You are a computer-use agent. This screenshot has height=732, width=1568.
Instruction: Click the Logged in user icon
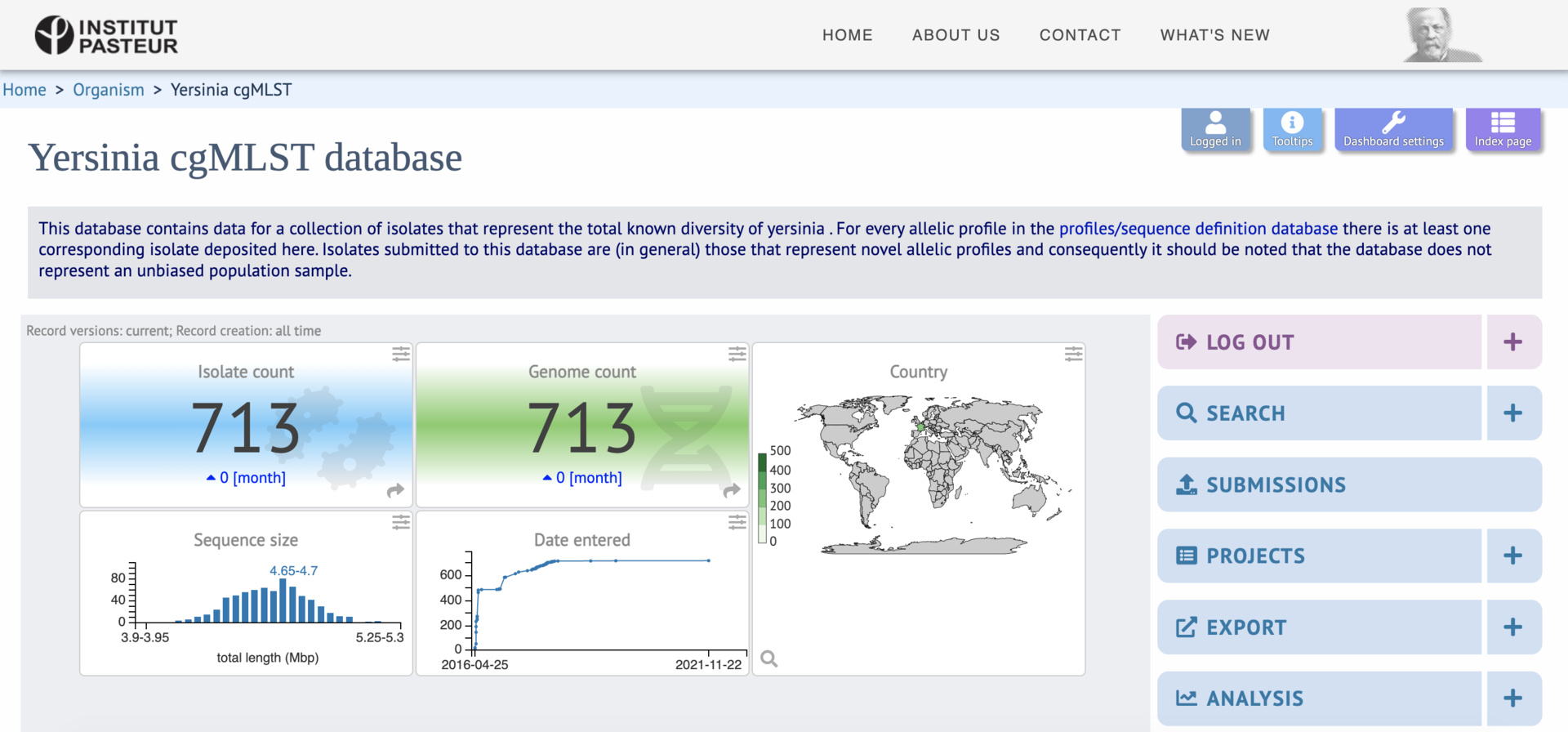(1215, 129)
